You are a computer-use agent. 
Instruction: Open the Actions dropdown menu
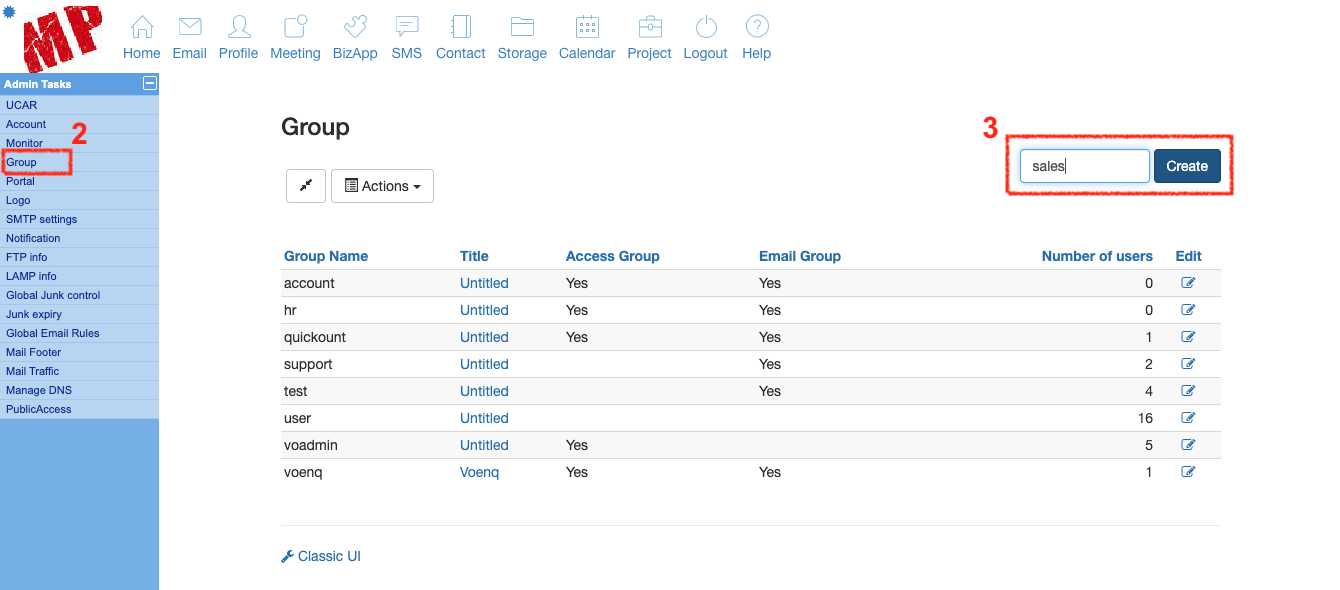point(382,186)
